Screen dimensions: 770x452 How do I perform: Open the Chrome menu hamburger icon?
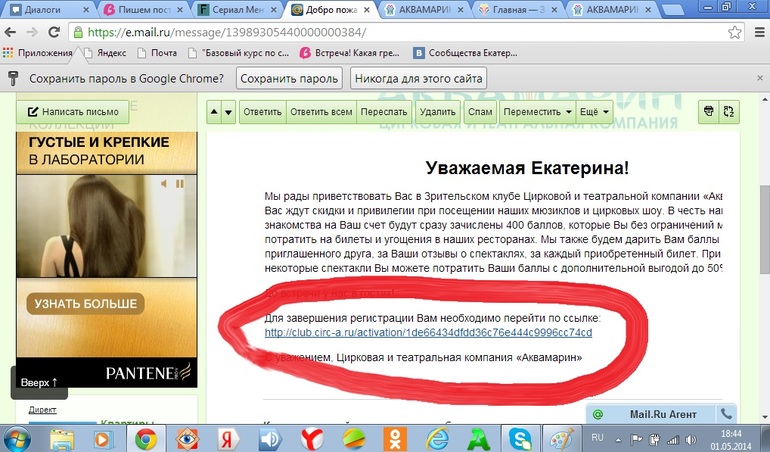pyautogui.click(x=759, y=32)
